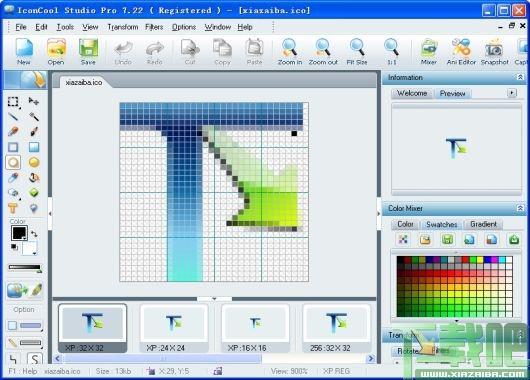
Task: Select the 256:32×32 format thumbnail
Action: [x=337, y=329]
